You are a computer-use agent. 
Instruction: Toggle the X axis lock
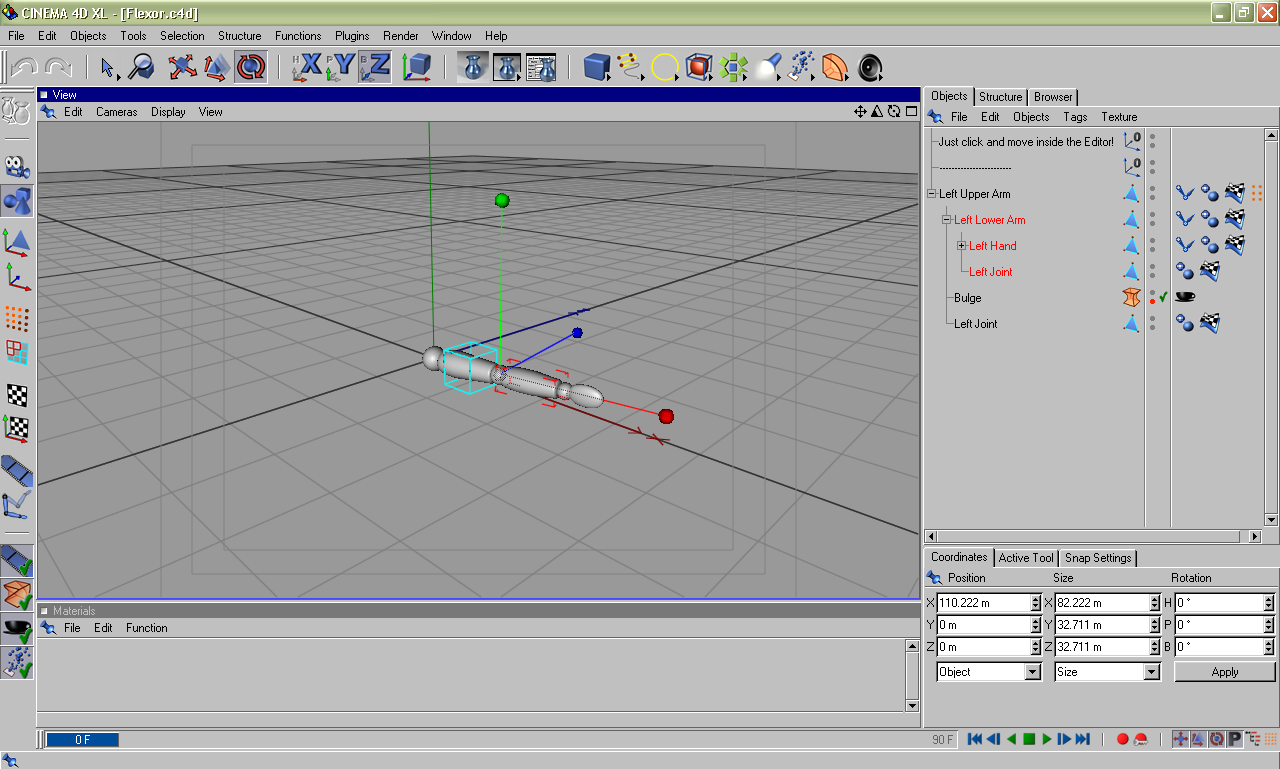[307, 67]
